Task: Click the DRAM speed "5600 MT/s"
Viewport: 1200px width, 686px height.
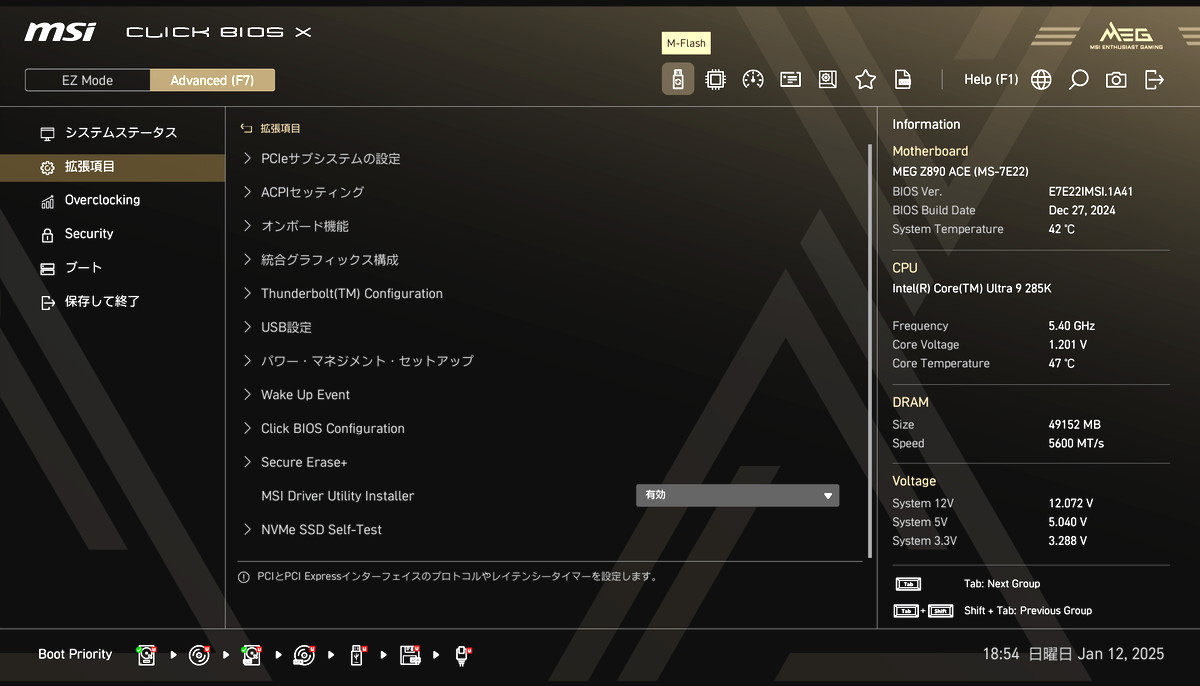Action: (1076, 443)
